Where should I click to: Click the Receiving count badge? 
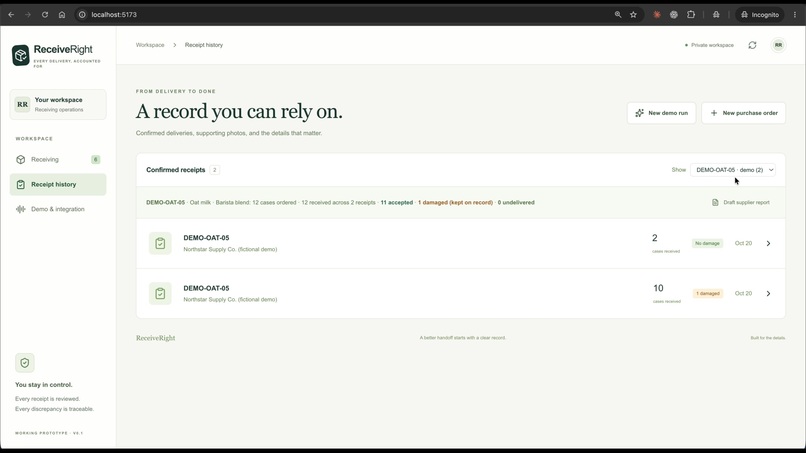click(x=96, y=159)
